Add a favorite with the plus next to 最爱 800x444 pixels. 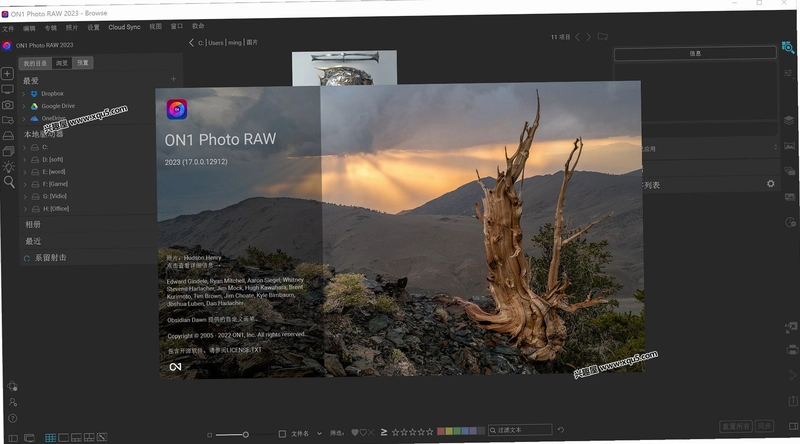coord(173,79)
